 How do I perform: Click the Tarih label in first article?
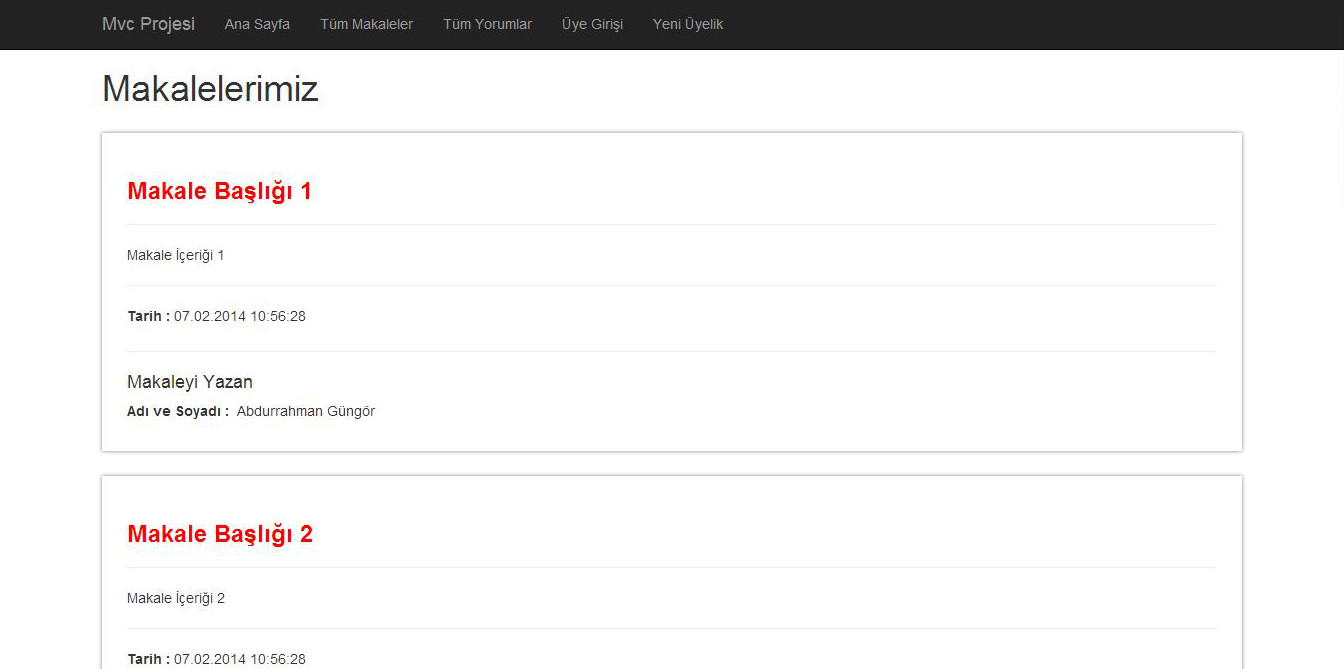pyautogui.click(x=148, y=316)
